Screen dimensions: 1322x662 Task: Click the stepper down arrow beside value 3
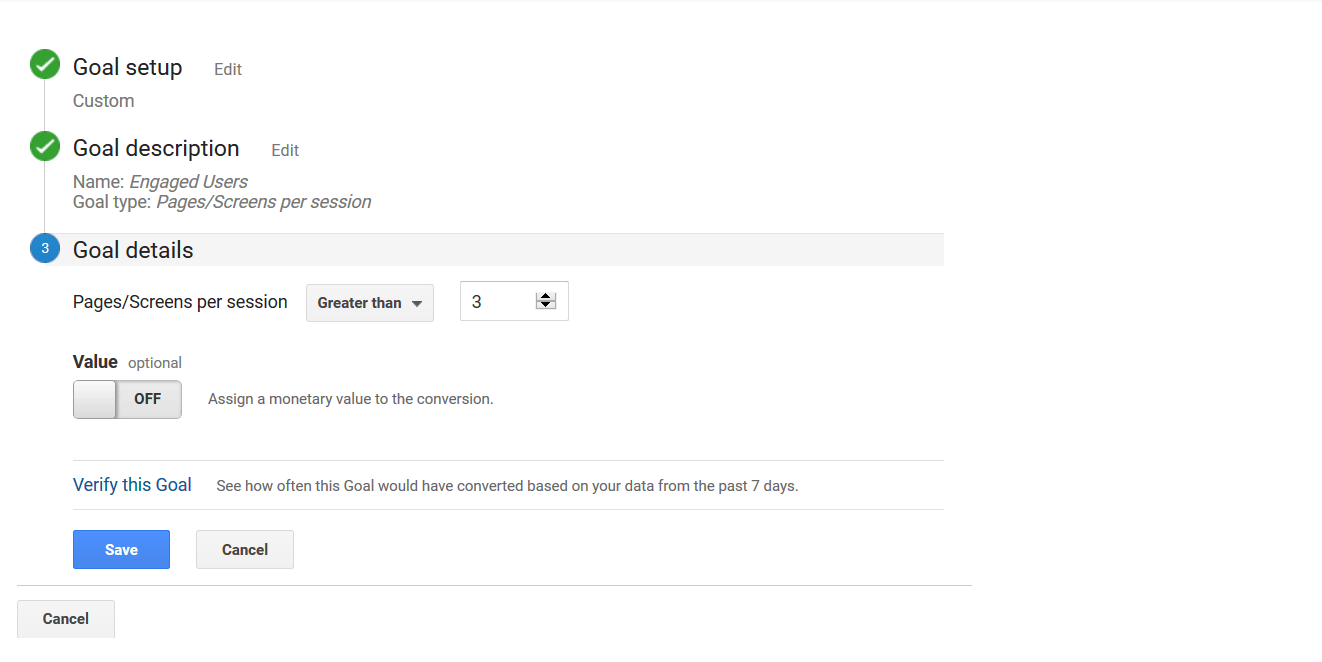point(546,306)
